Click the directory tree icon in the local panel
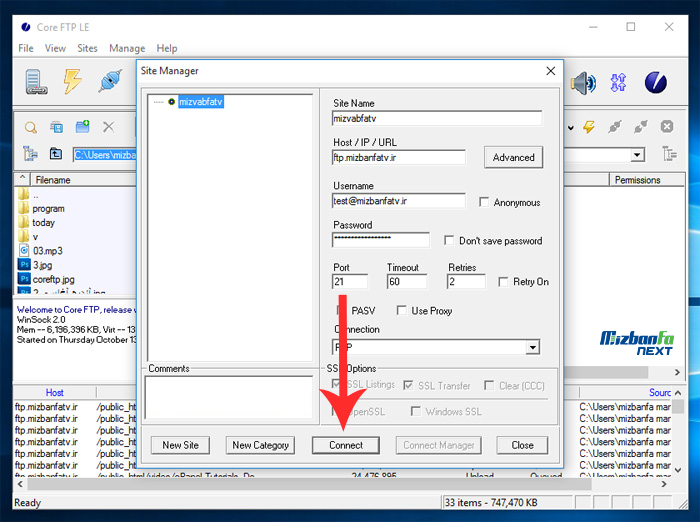This screenshot has height=522, width=700. click(30, 154)
